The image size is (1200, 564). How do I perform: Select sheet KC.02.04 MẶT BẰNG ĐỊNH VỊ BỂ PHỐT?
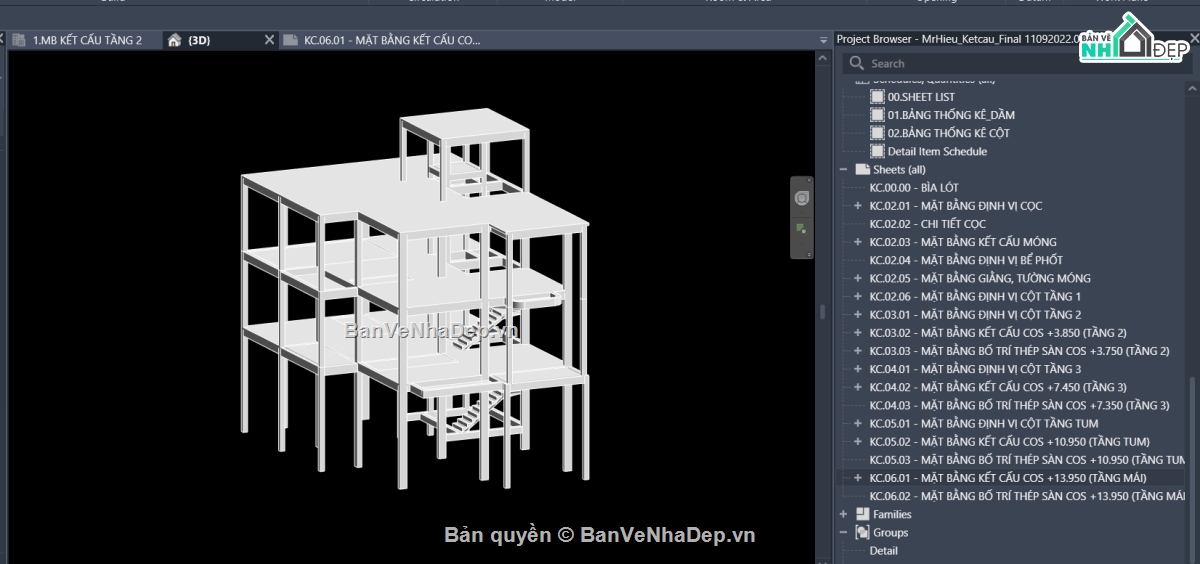click(965, 260)
